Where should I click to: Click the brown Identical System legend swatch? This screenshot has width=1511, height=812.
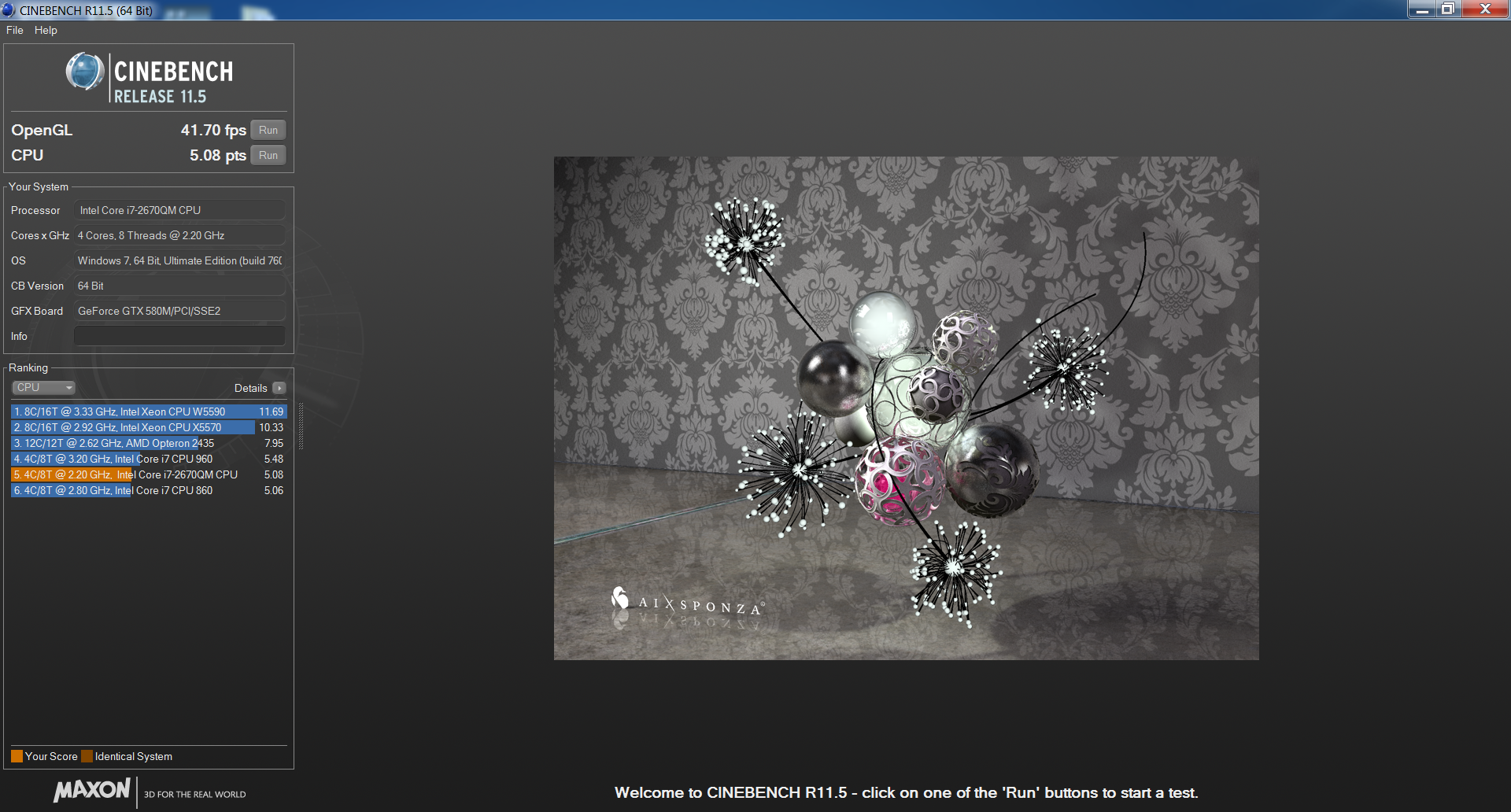pyautogui.click(x=87, y=756)
